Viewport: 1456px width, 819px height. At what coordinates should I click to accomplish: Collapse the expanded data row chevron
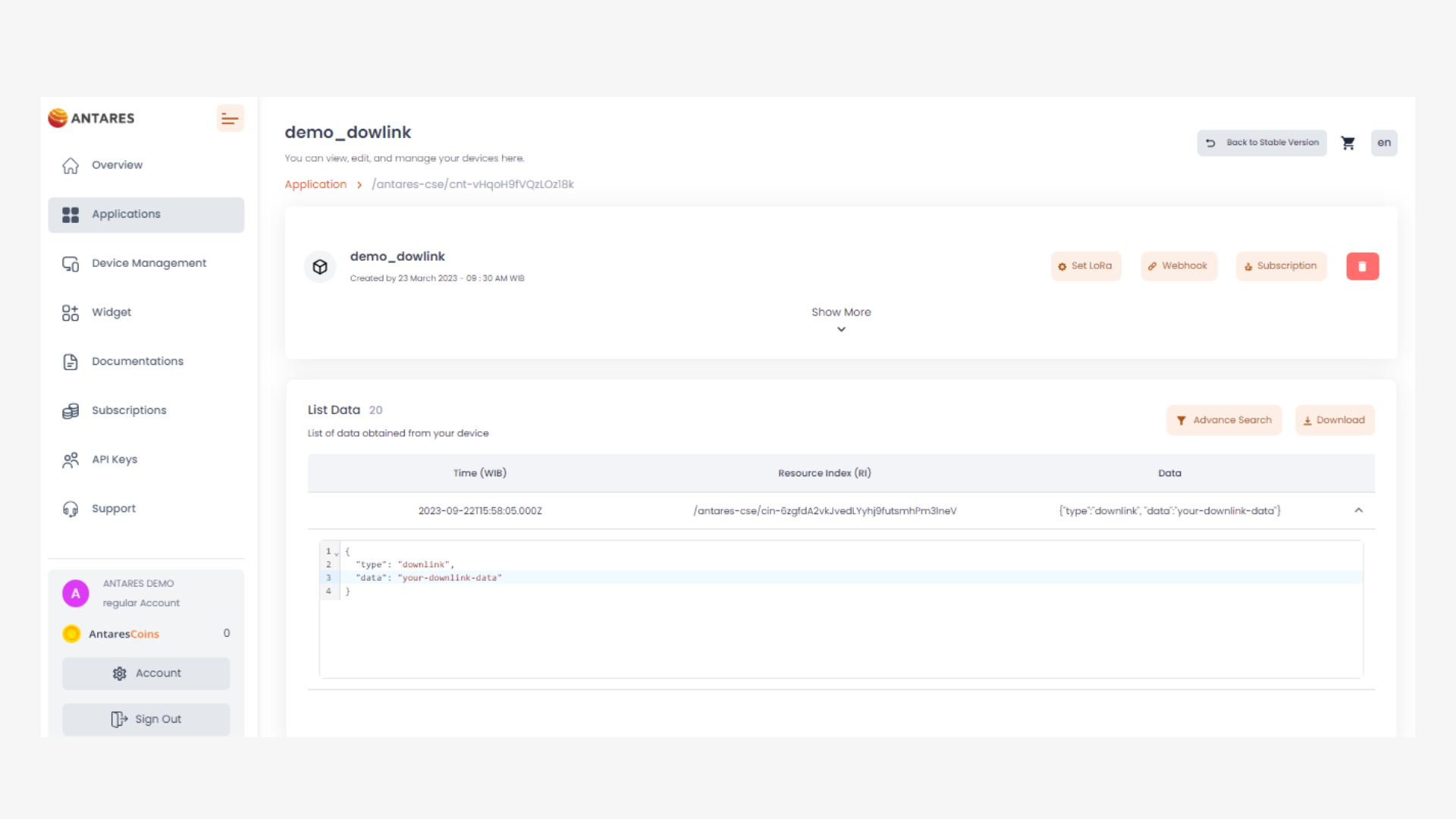point(1358,510)
